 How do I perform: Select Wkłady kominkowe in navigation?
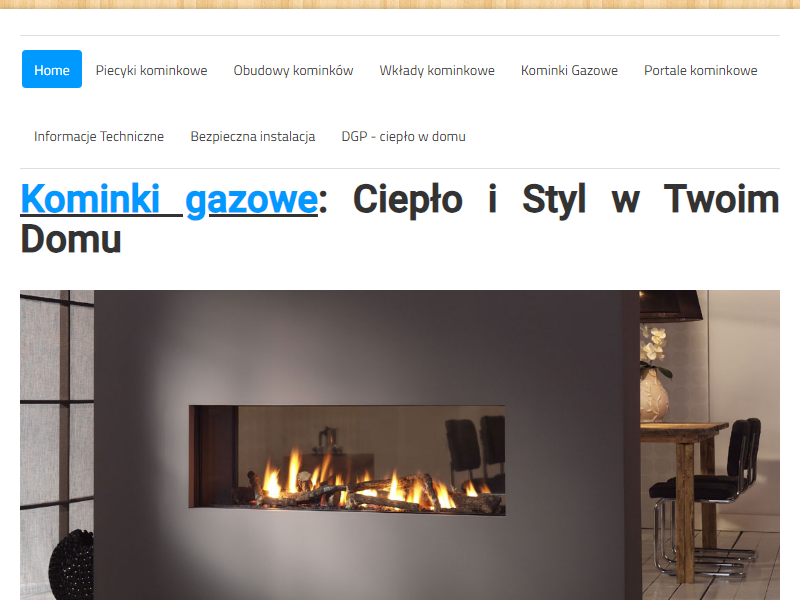[437, 70]
